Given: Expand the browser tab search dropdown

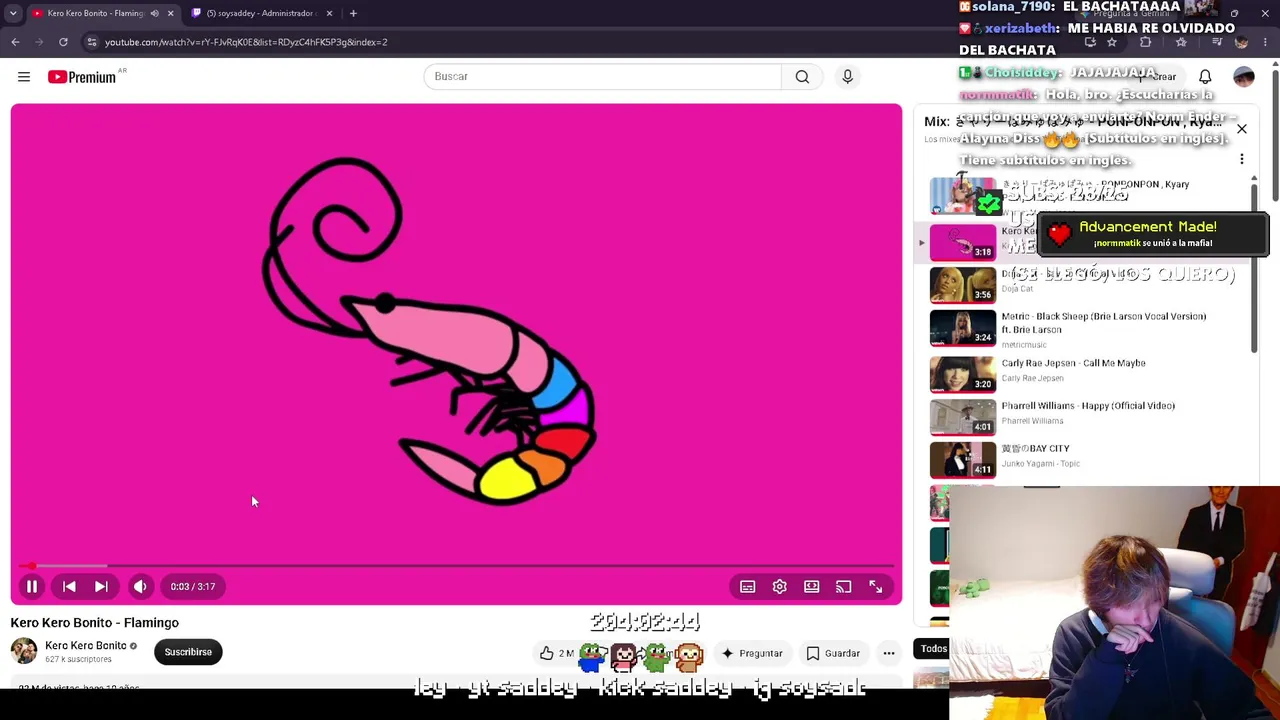Looking at the screenshot, I should click(x=13, y=13).
